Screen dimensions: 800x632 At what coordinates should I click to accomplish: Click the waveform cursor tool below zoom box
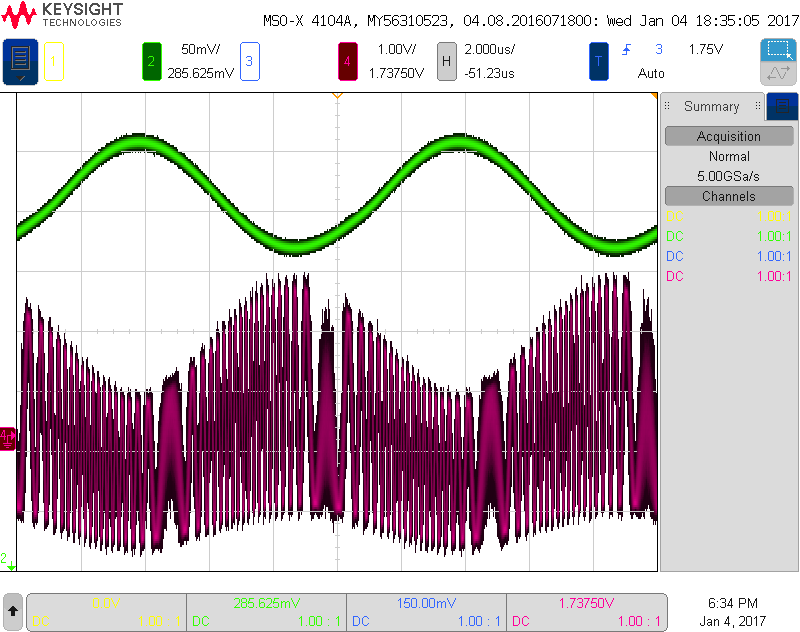pos(778,73)
